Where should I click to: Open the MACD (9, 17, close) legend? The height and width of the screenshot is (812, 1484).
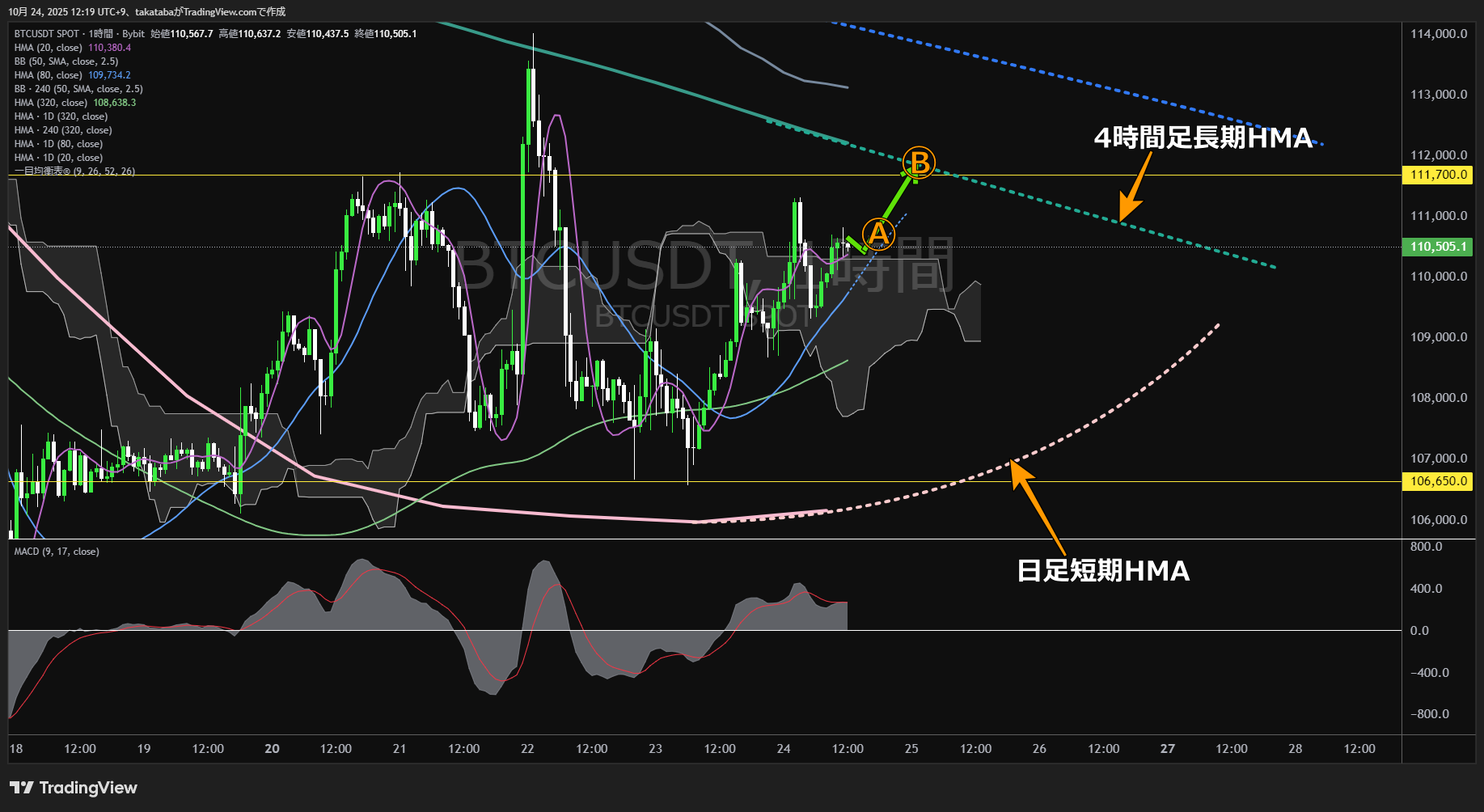[x=57, y=552]
